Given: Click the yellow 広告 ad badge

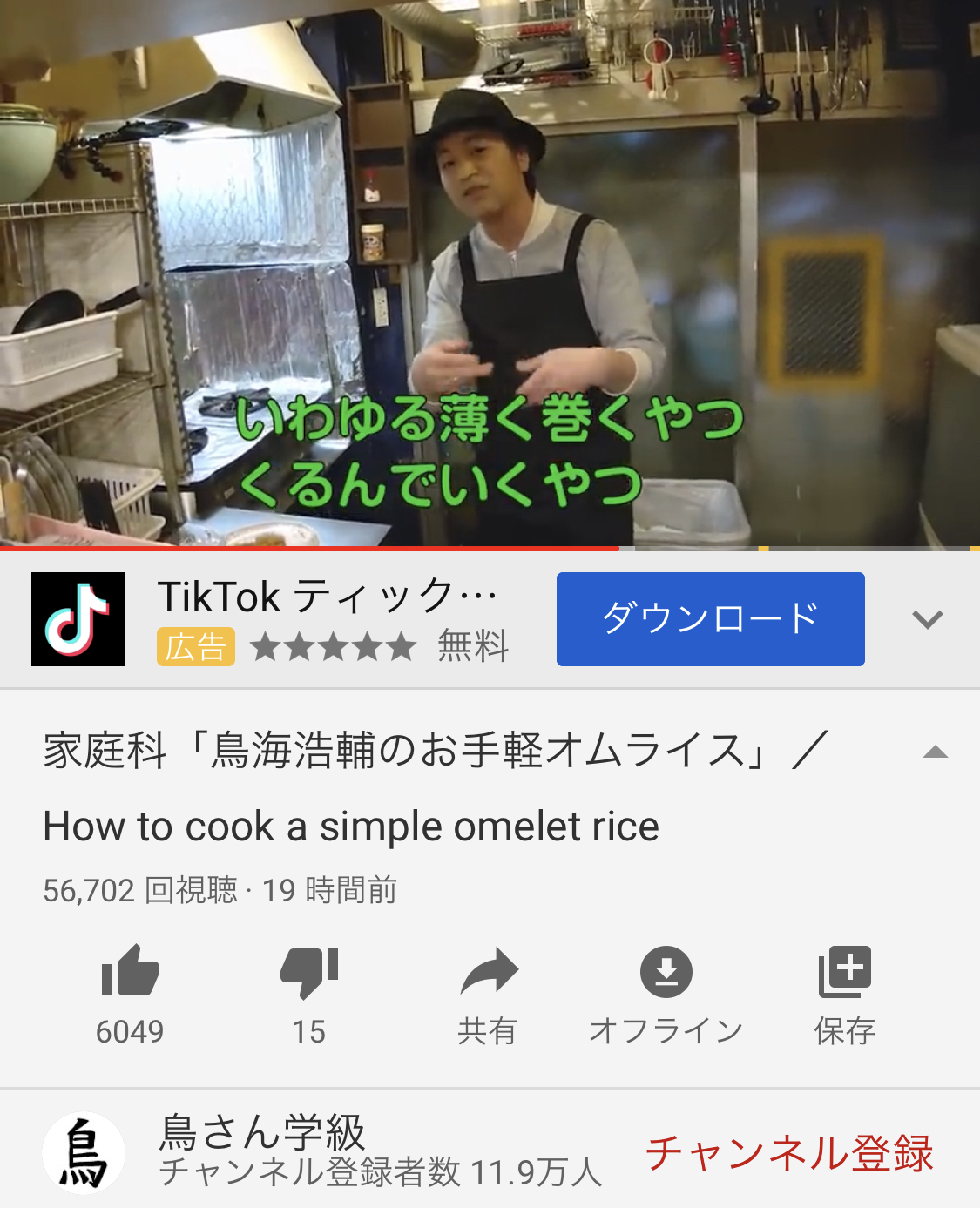Looking at the screenshot, I should coord(196,647).
